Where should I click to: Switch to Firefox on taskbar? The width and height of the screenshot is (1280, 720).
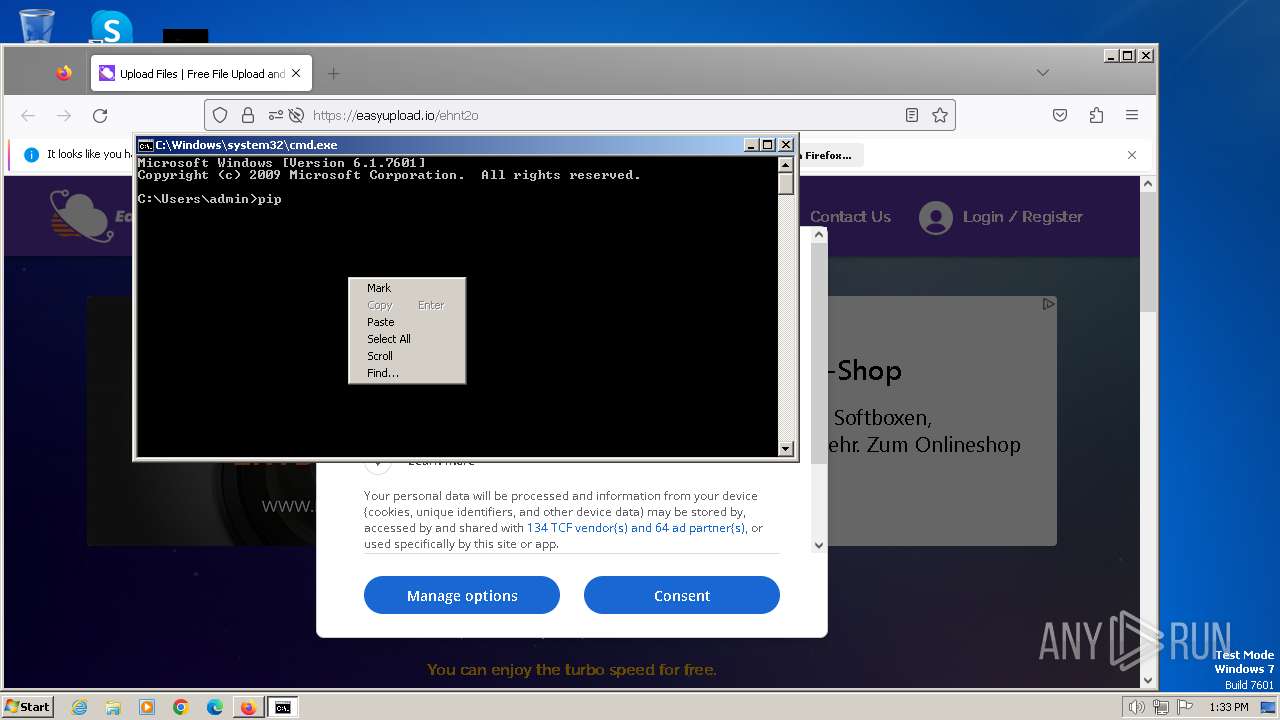pos(248,707)
